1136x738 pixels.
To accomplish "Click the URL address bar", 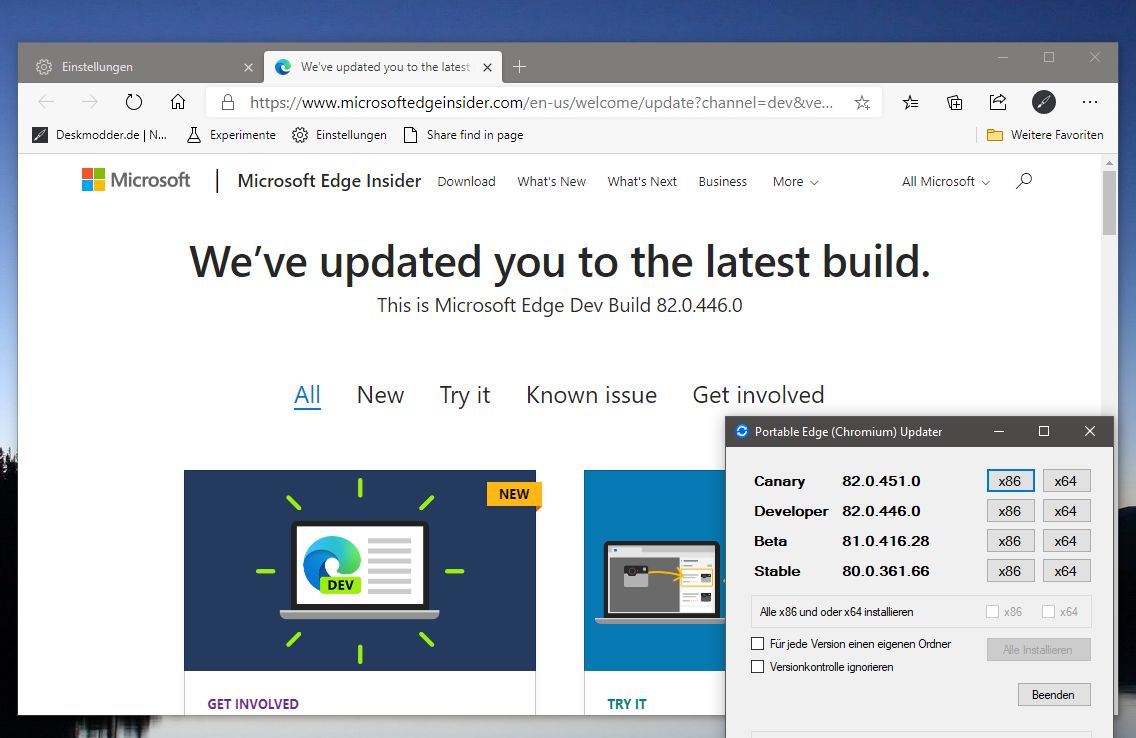I will pyautogui.click(x=542, y=103).
